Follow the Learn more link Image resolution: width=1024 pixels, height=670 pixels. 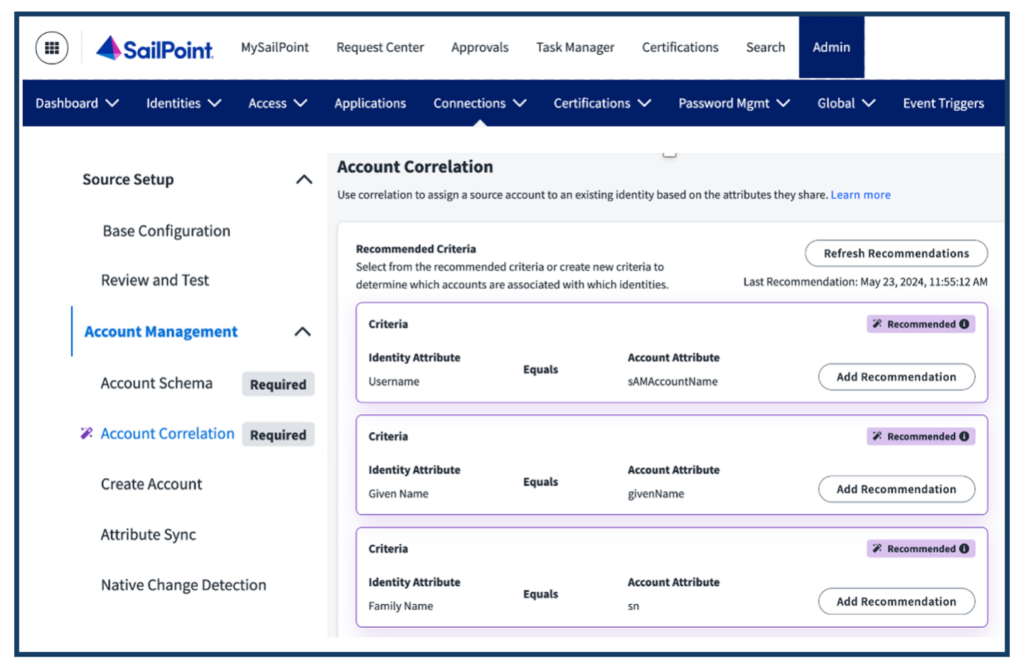coord(860,195)
